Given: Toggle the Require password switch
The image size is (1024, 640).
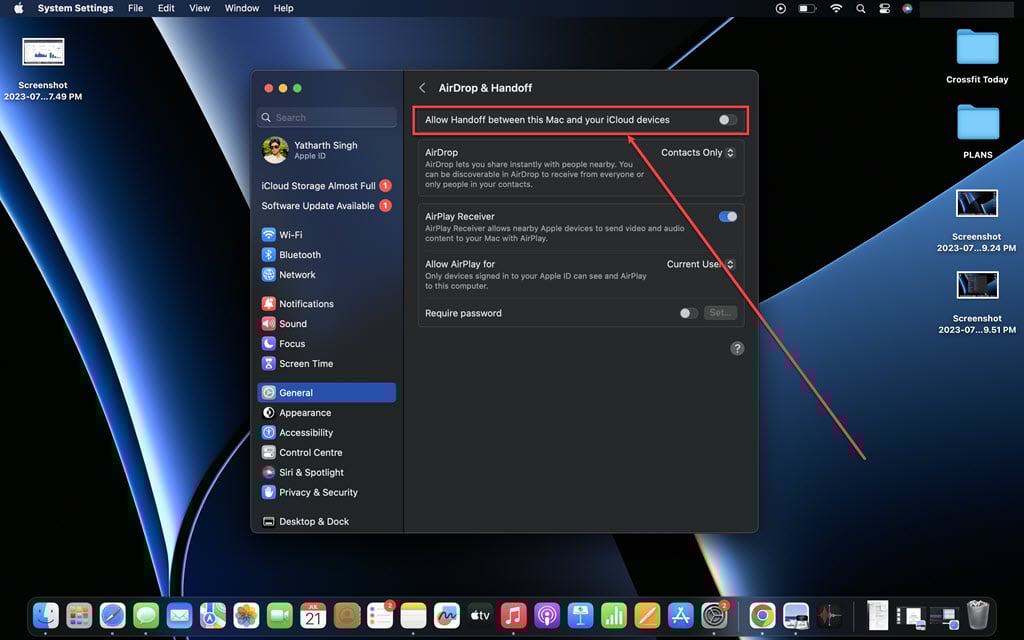Looking at the screenshot, I should coord(688,313).
